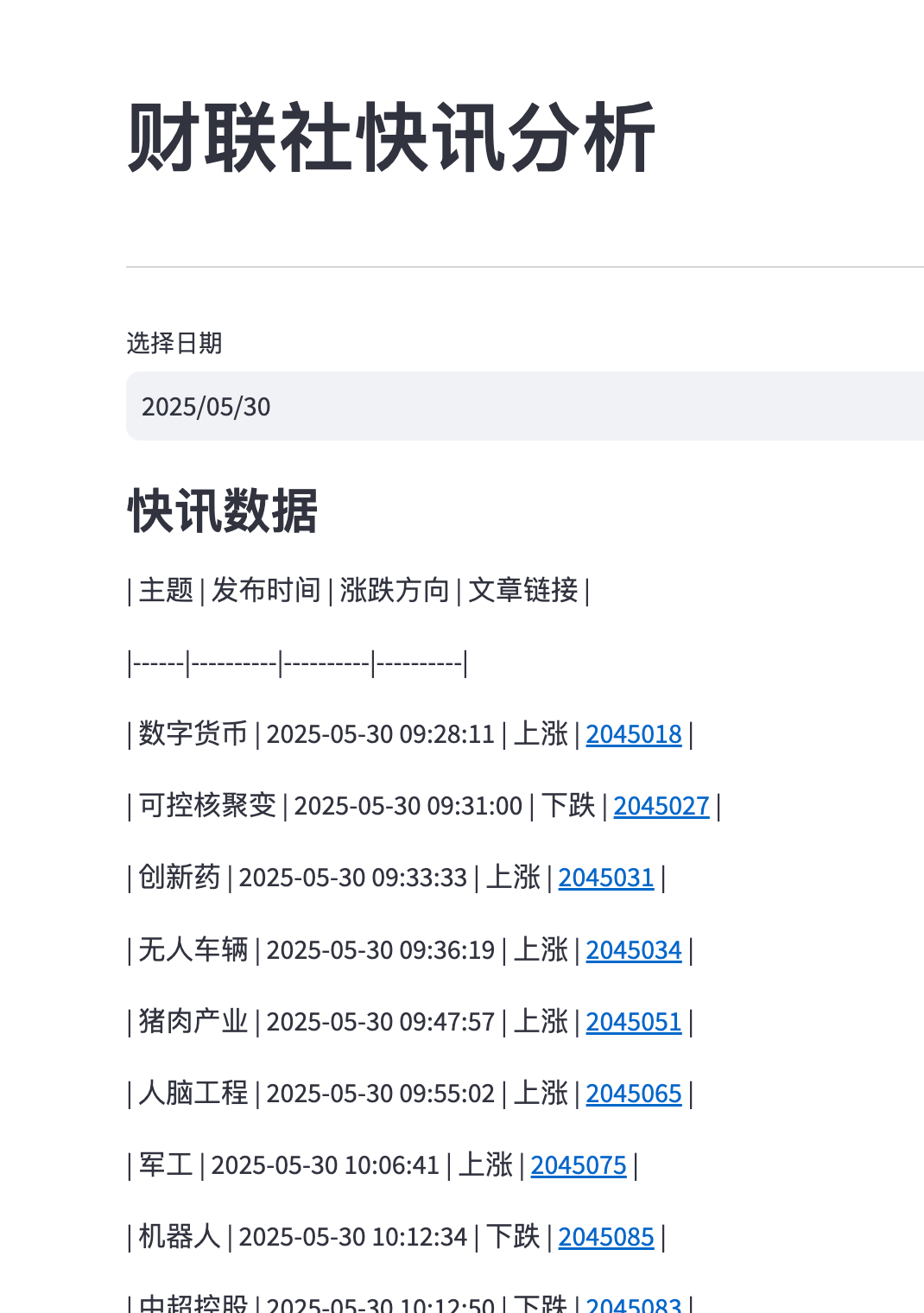The image size is (924, 1313).
Task: Click the timestamp 2025-05-30 10:06:41
Action: coord(326,1165)
